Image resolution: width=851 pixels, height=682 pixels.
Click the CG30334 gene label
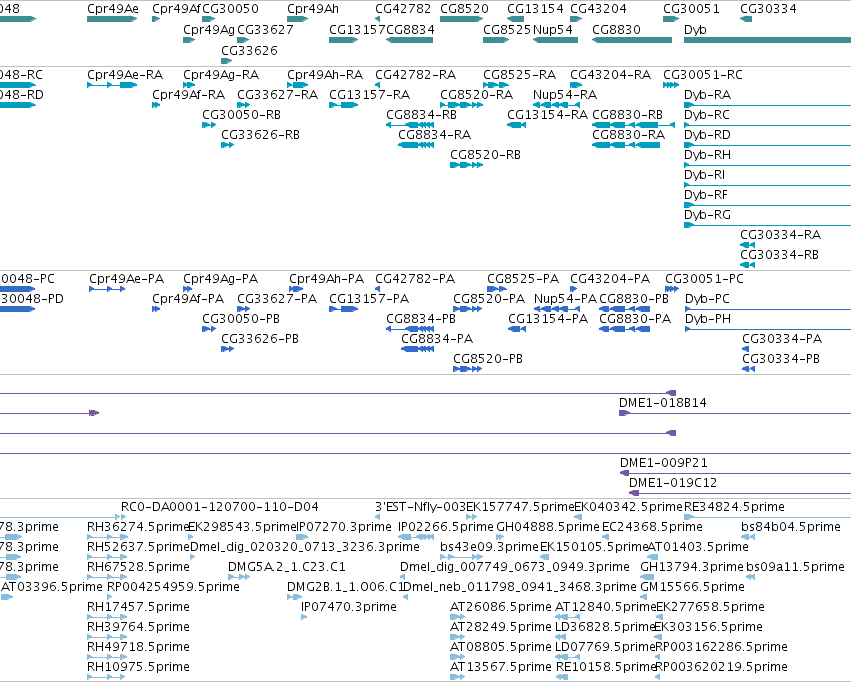coord(768,9)
